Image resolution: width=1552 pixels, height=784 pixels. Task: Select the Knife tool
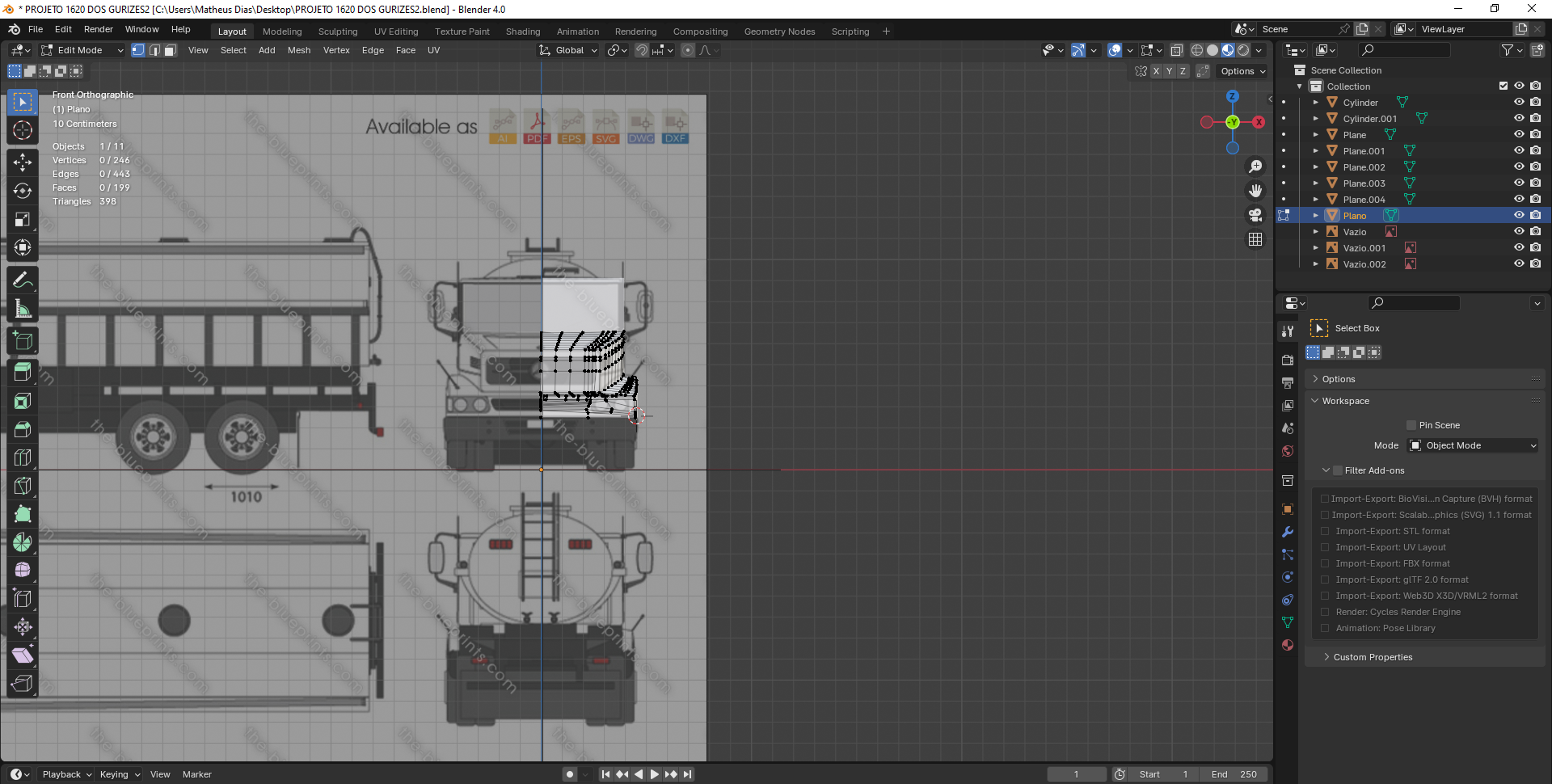(23, 486)
